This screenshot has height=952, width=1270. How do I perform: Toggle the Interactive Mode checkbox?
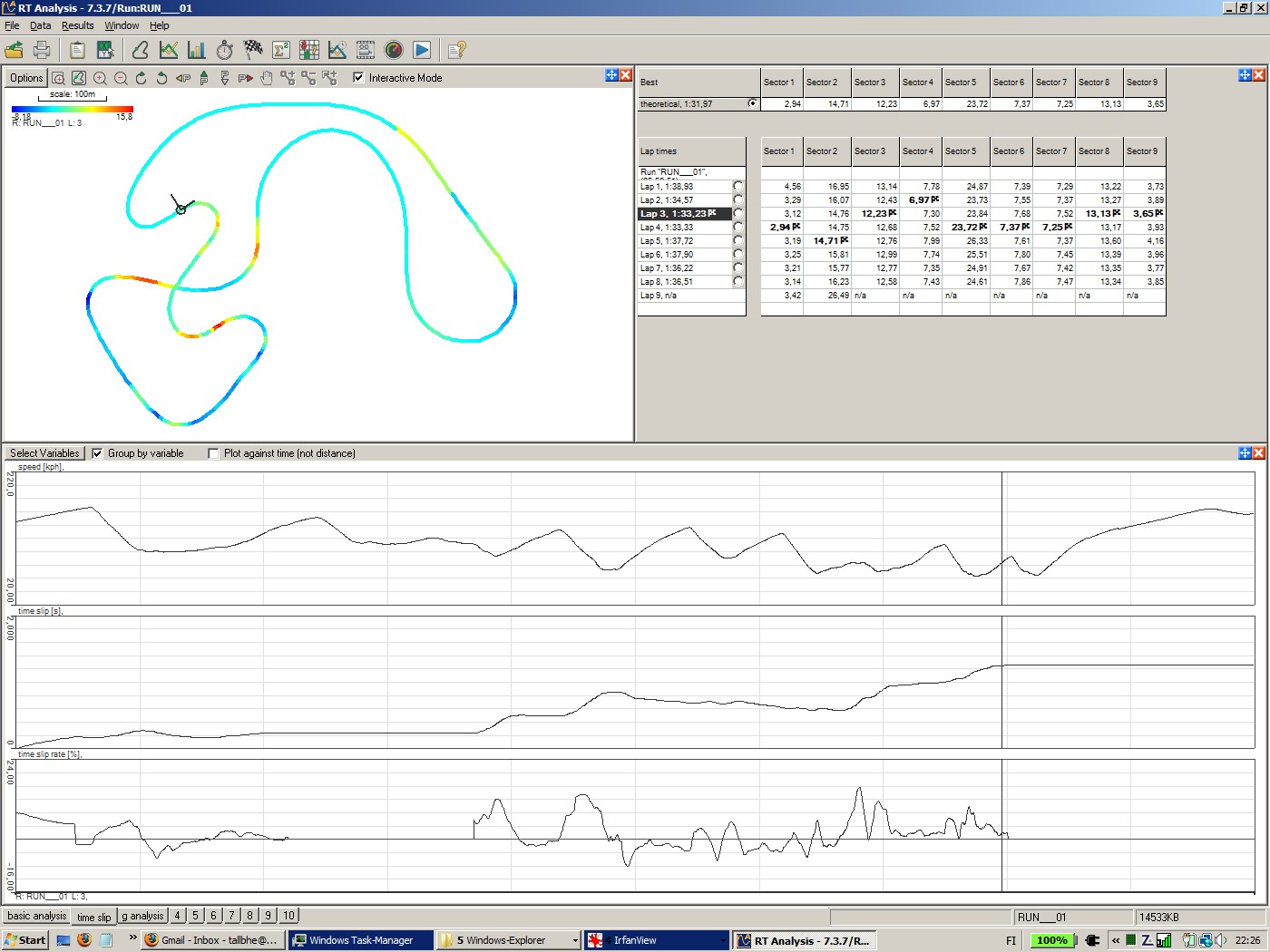[x=358, y=78]
